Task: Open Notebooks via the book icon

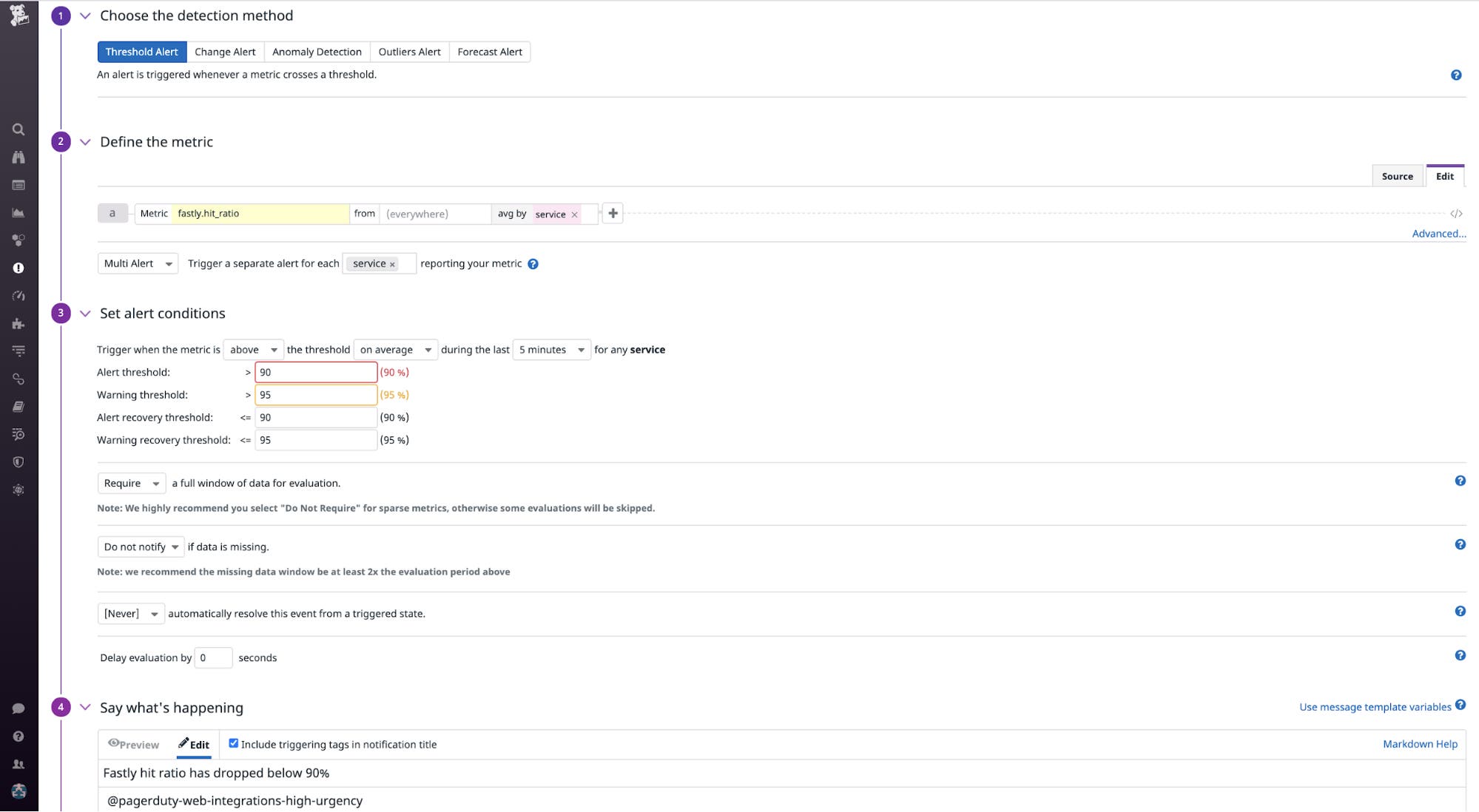Action: click(x=18, y=406)
